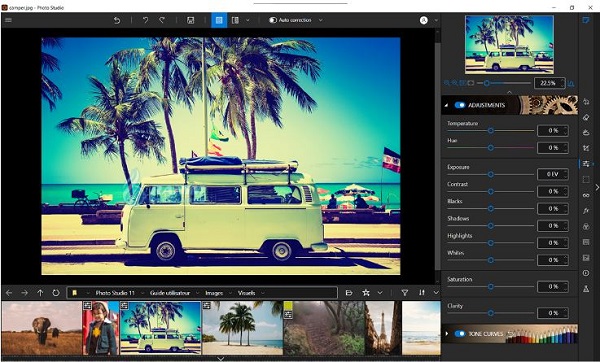Click the navigator zoom slider handle
The image size is (600, 362).
point(486,83)
